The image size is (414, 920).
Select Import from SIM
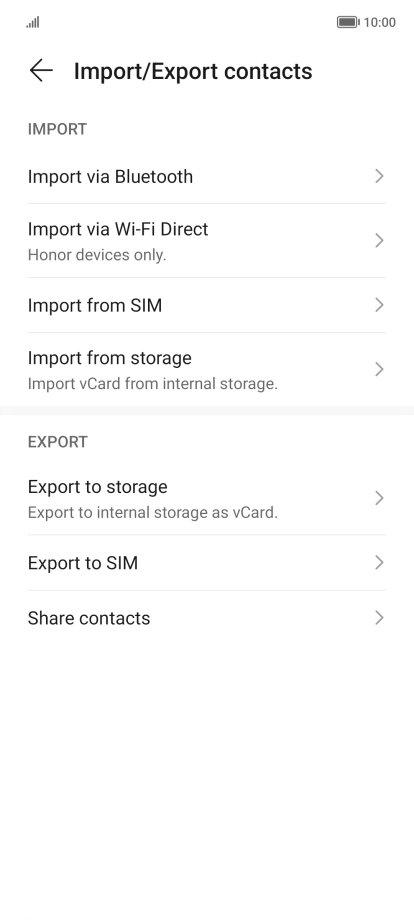pos(207,305)
